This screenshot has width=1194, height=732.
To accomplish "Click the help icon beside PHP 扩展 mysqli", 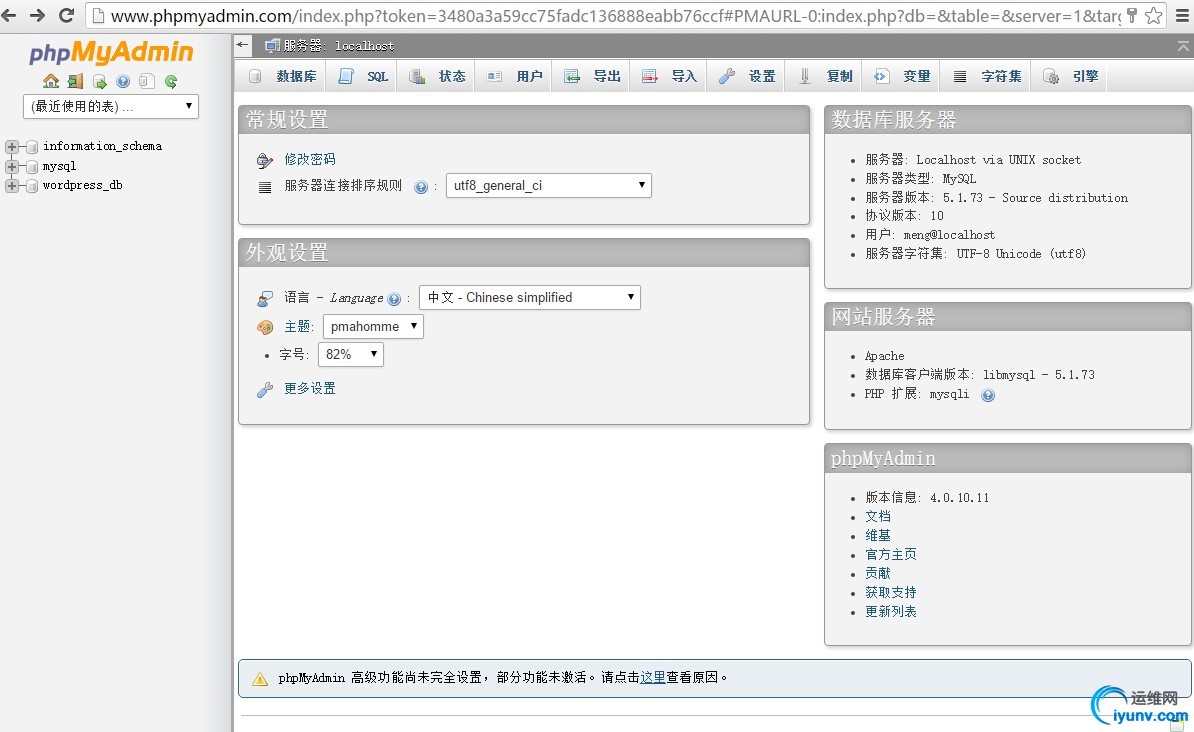I will (x=988, y=395).
